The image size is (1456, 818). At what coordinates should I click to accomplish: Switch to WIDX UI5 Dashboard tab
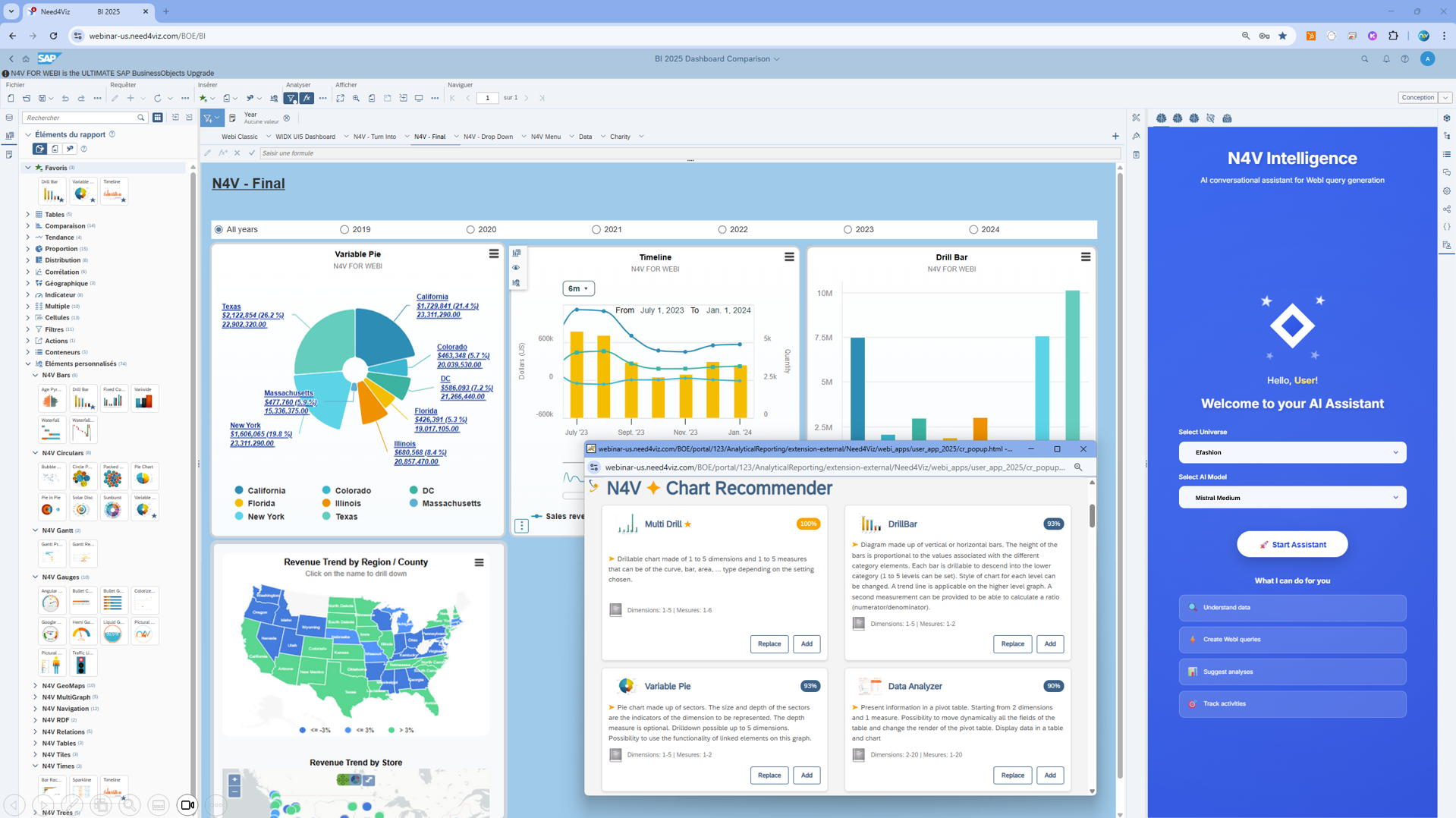305,137
